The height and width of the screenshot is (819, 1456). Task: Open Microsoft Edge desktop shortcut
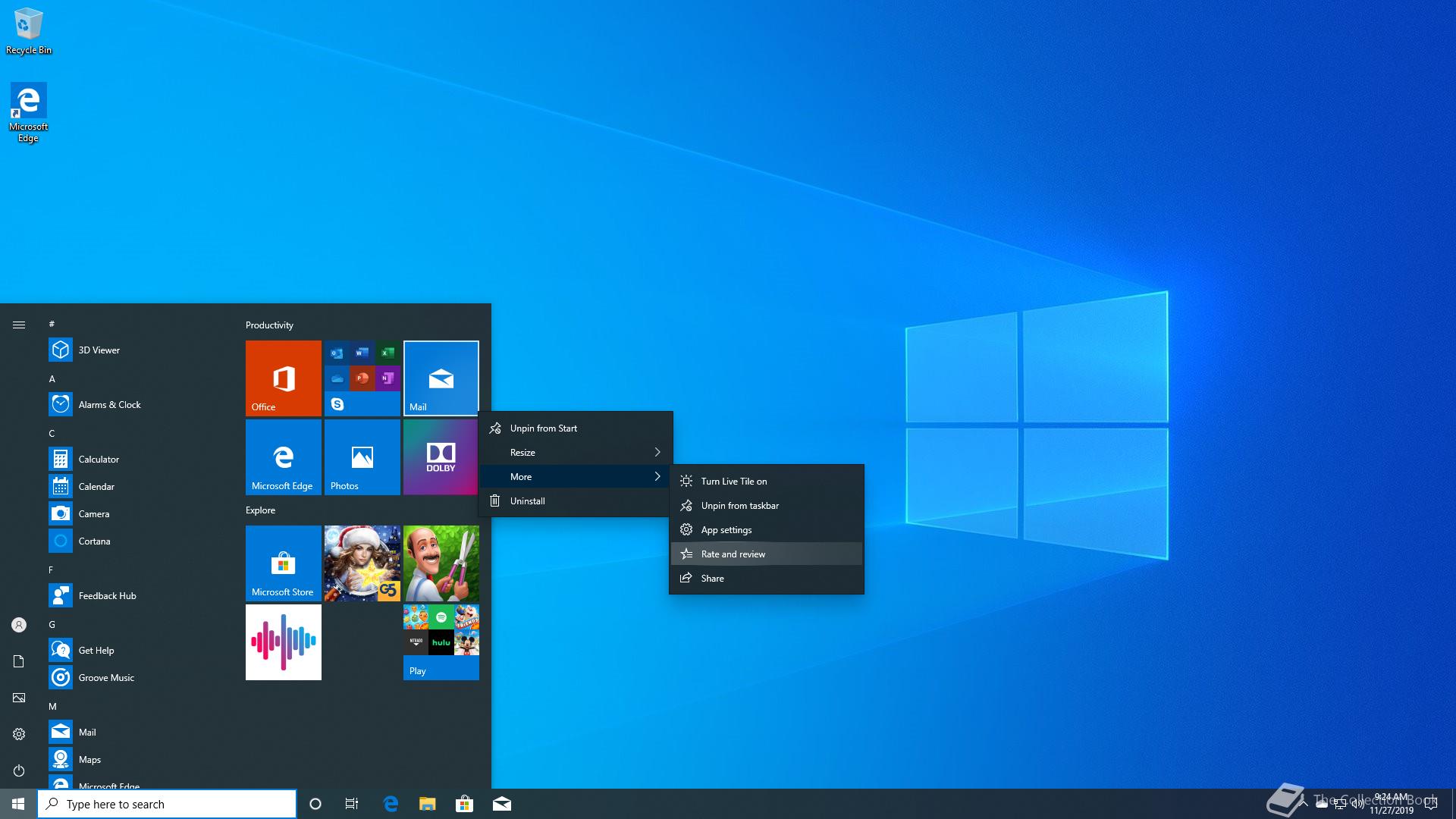tap(29, 112)
